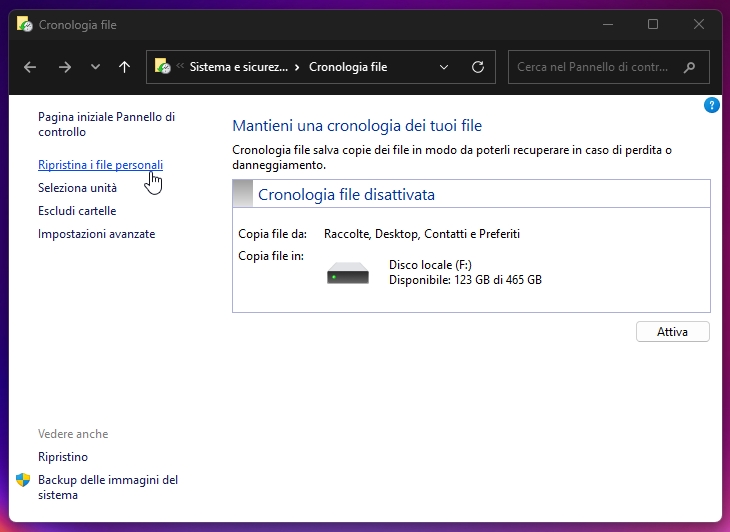Go up one level with up arrow
The width and height of the screenshot is (730, 532).
(124, 67)
